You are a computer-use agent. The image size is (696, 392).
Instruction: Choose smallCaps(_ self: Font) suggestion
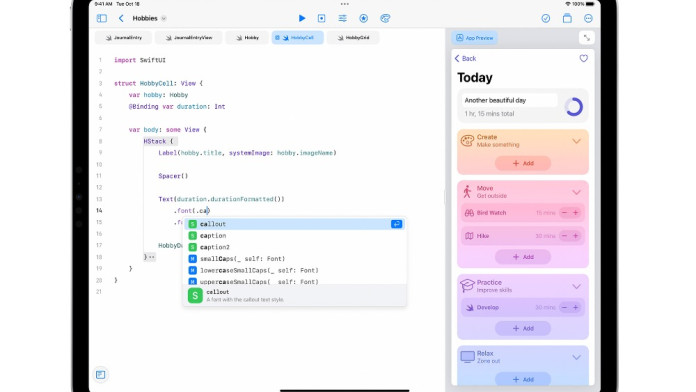pyautogui.click(x=295, y=259)
